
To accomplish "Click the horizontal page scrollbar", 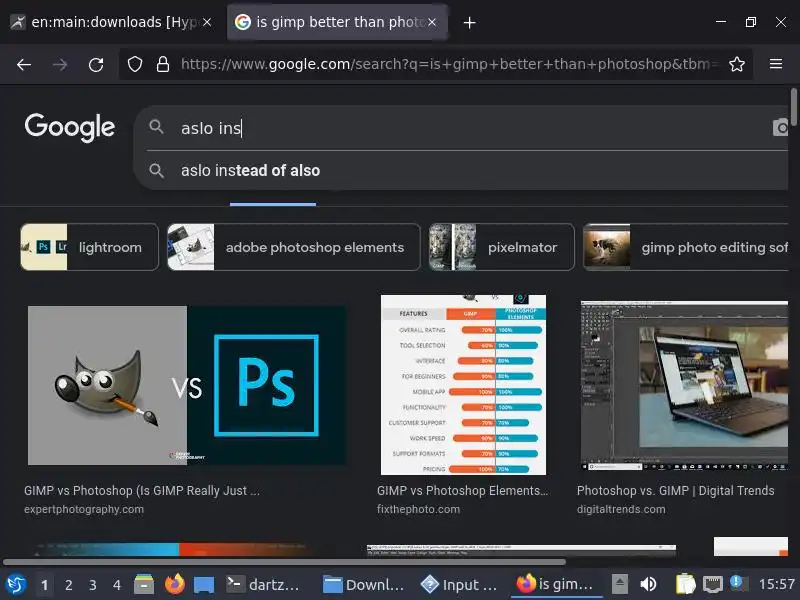I will (x=284, y=562).
